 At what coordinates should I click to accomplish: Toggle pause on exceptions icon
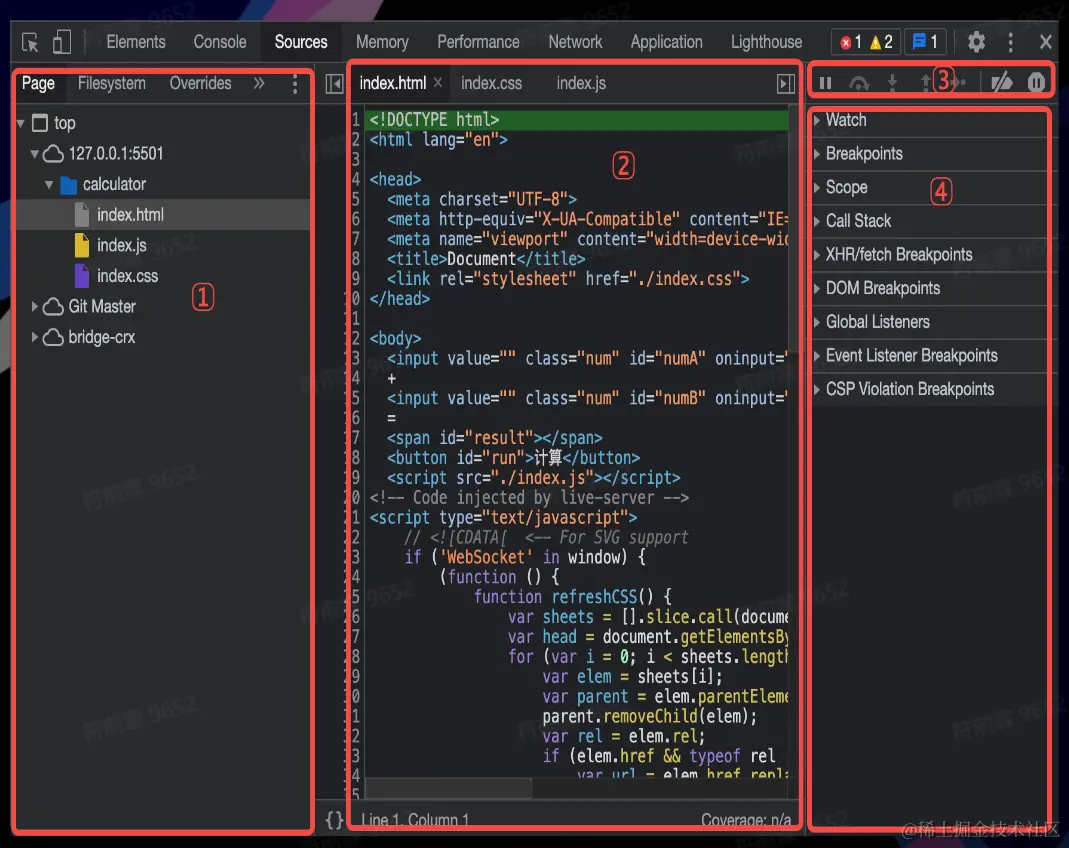(1036, 83)
